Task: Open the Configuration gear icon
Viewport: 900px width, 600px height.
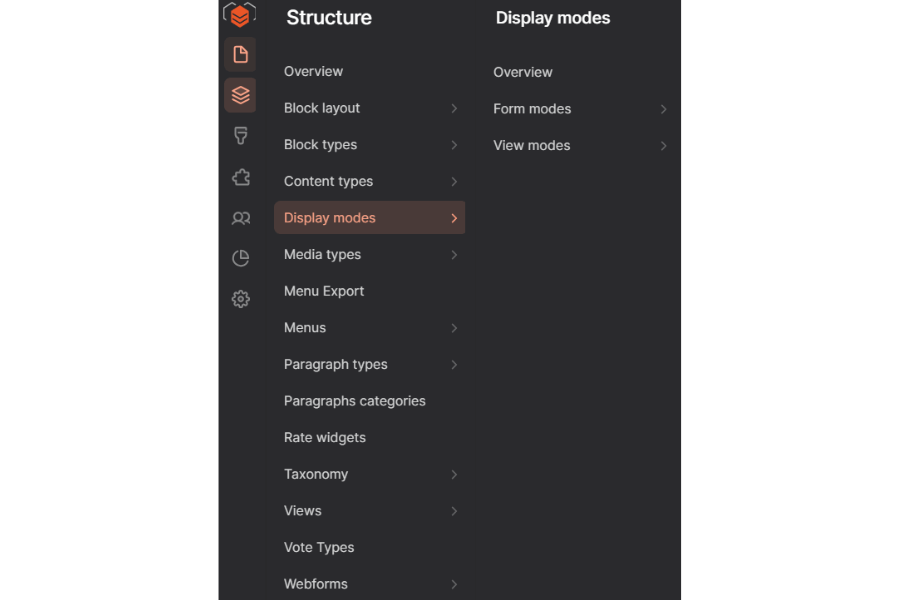Action: [x=240, y=299]
